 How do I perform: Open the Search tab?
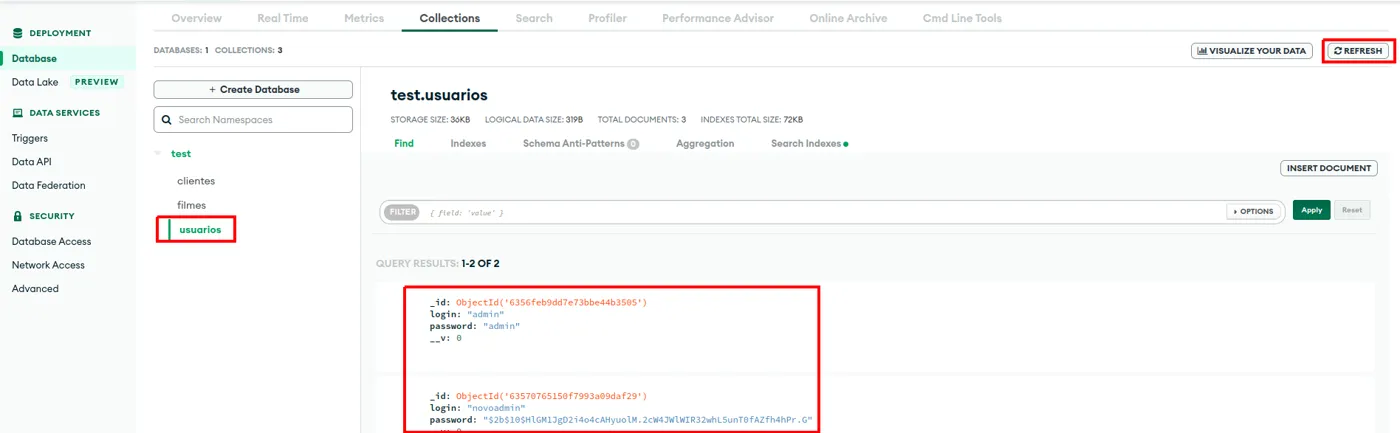(x=534, y=18)
